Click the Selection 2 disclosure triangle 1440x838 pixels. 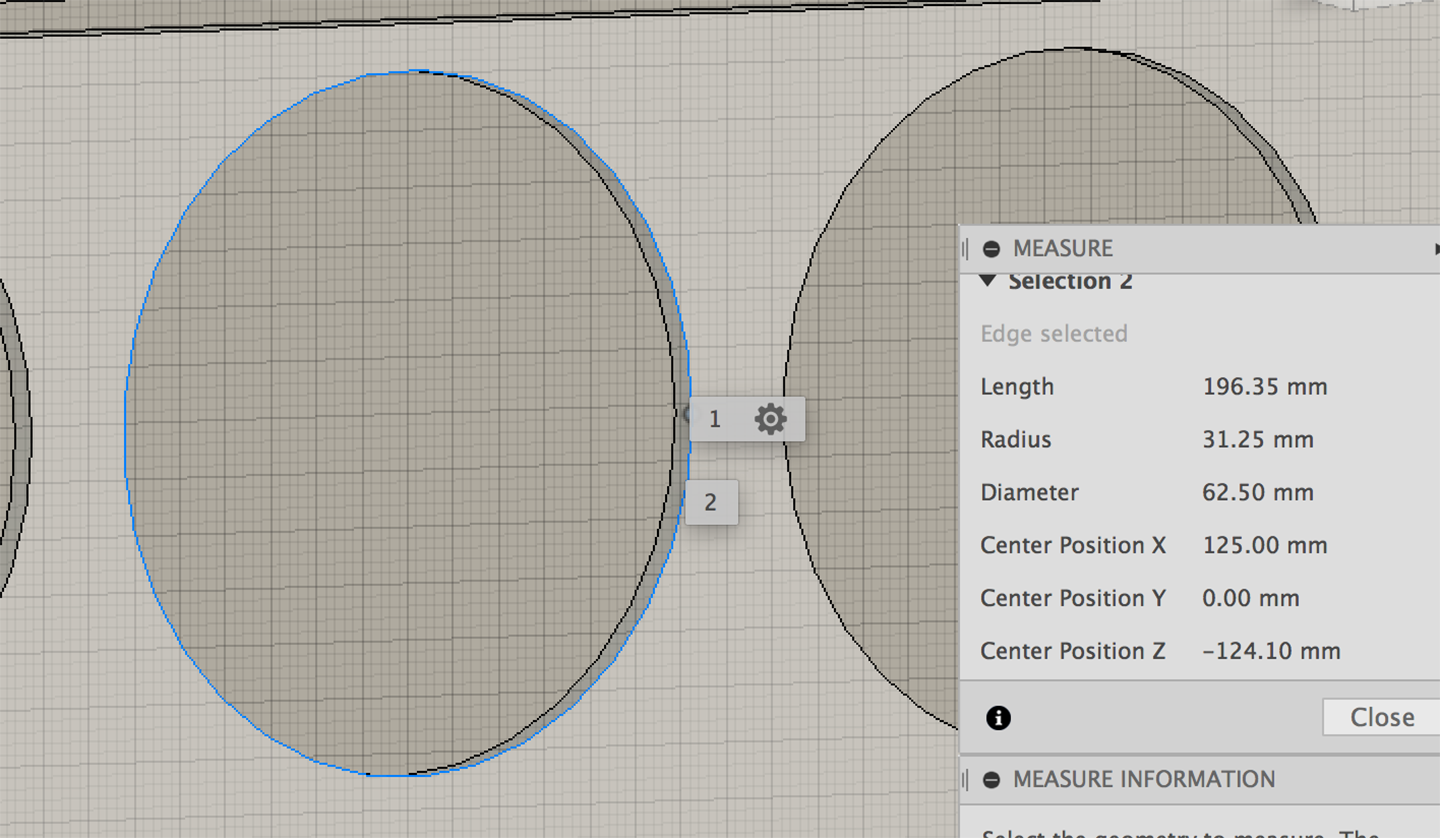tap(988, 281)
